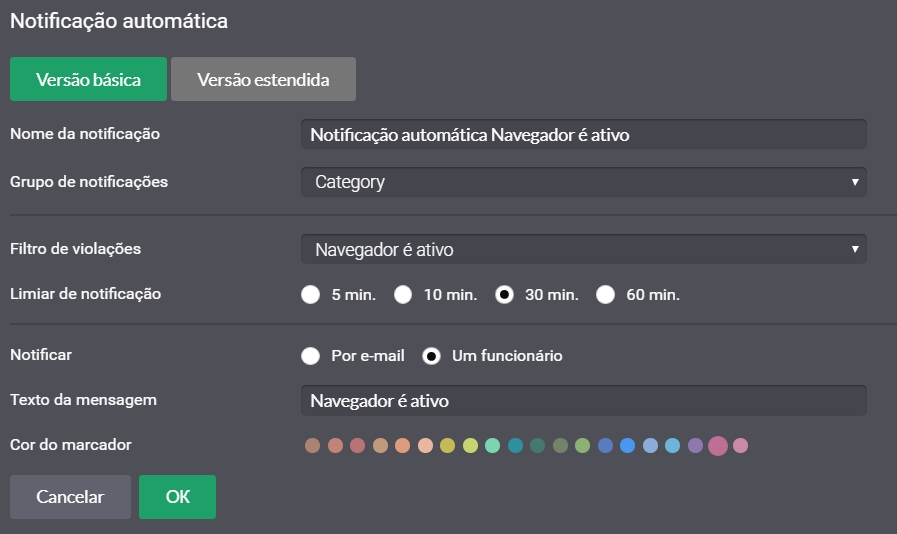This screenshot has height=534, width=897.
Task: Select the enlarged pink marker color
Action: [x=718, y=445]
